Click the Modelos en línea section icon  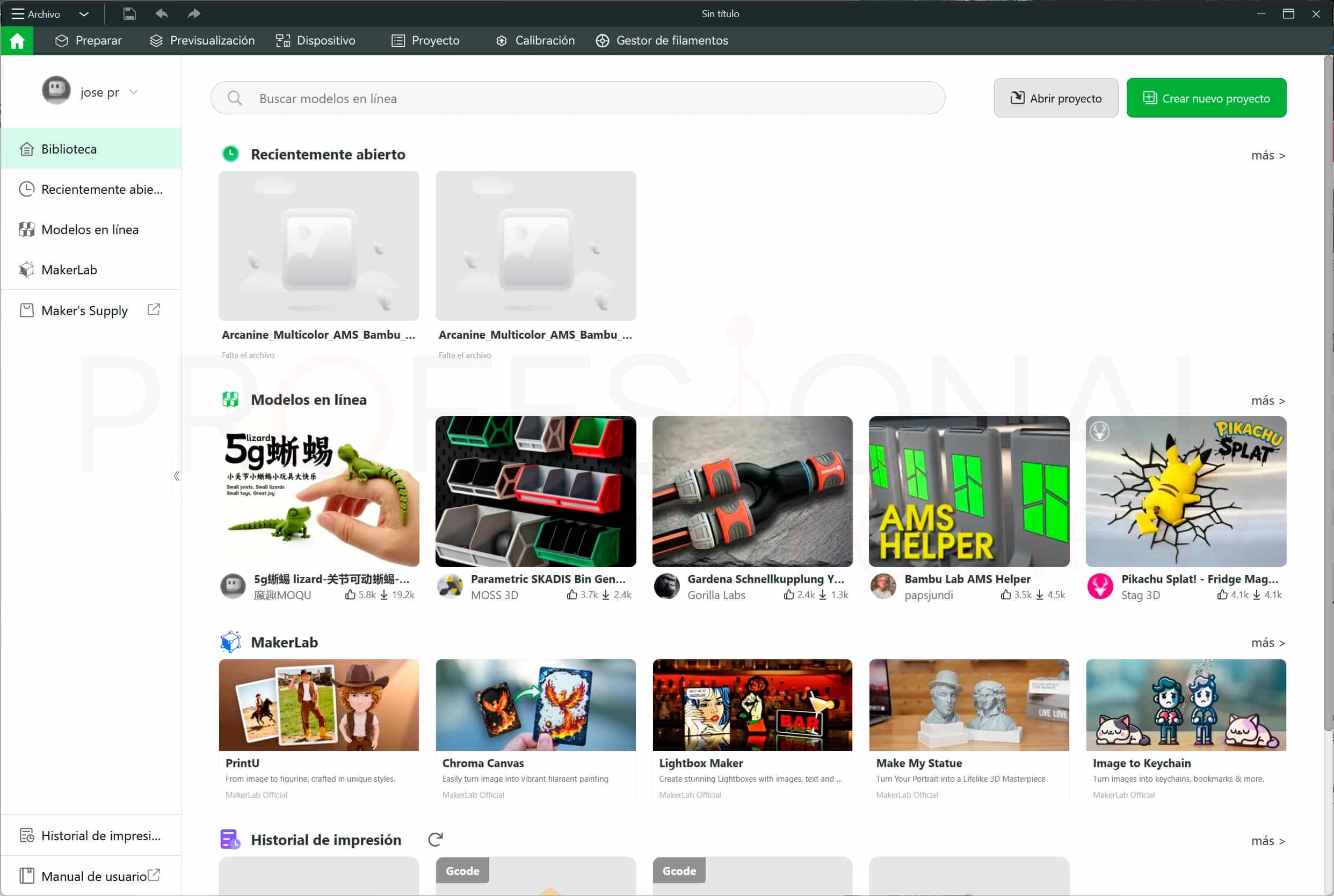coord(230,399)
